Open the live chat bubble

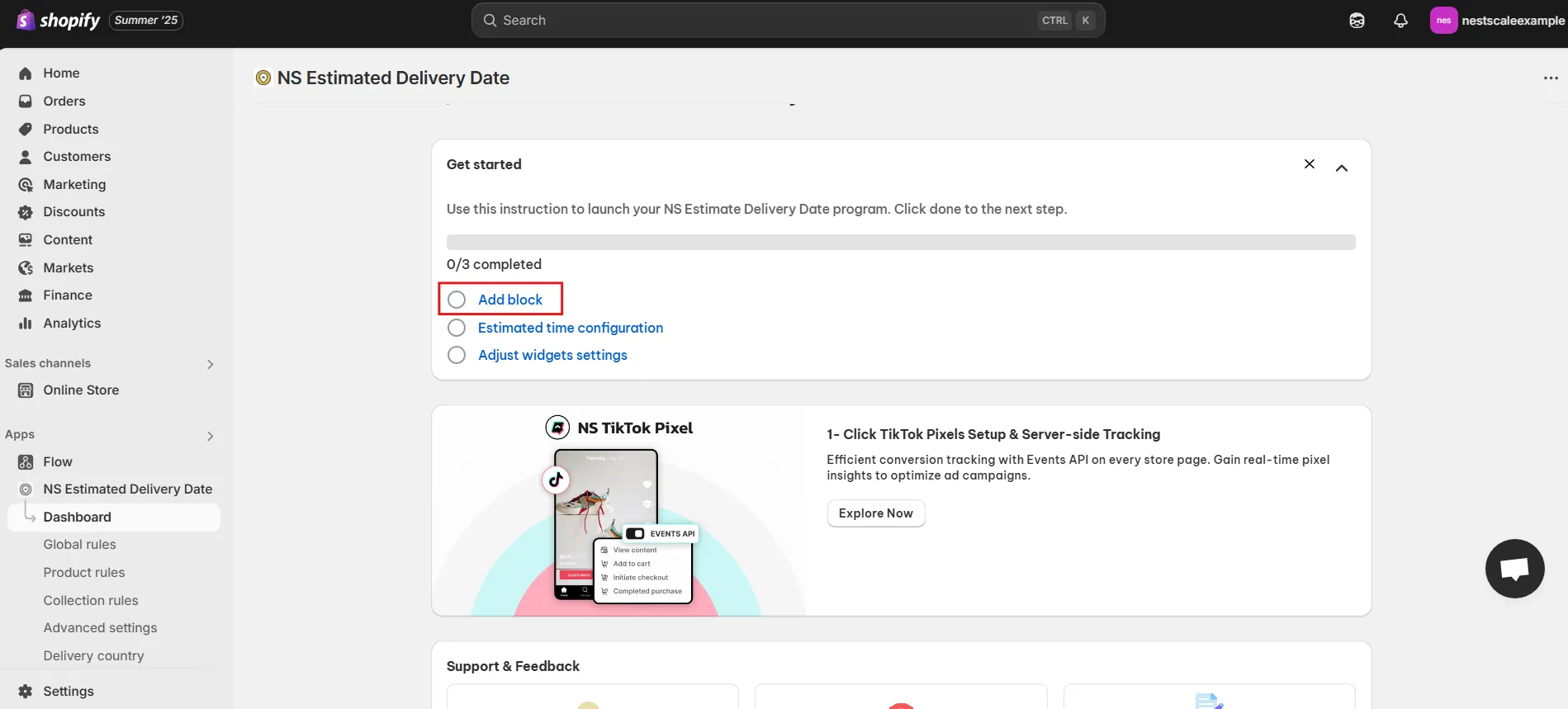pos(1514,569)
